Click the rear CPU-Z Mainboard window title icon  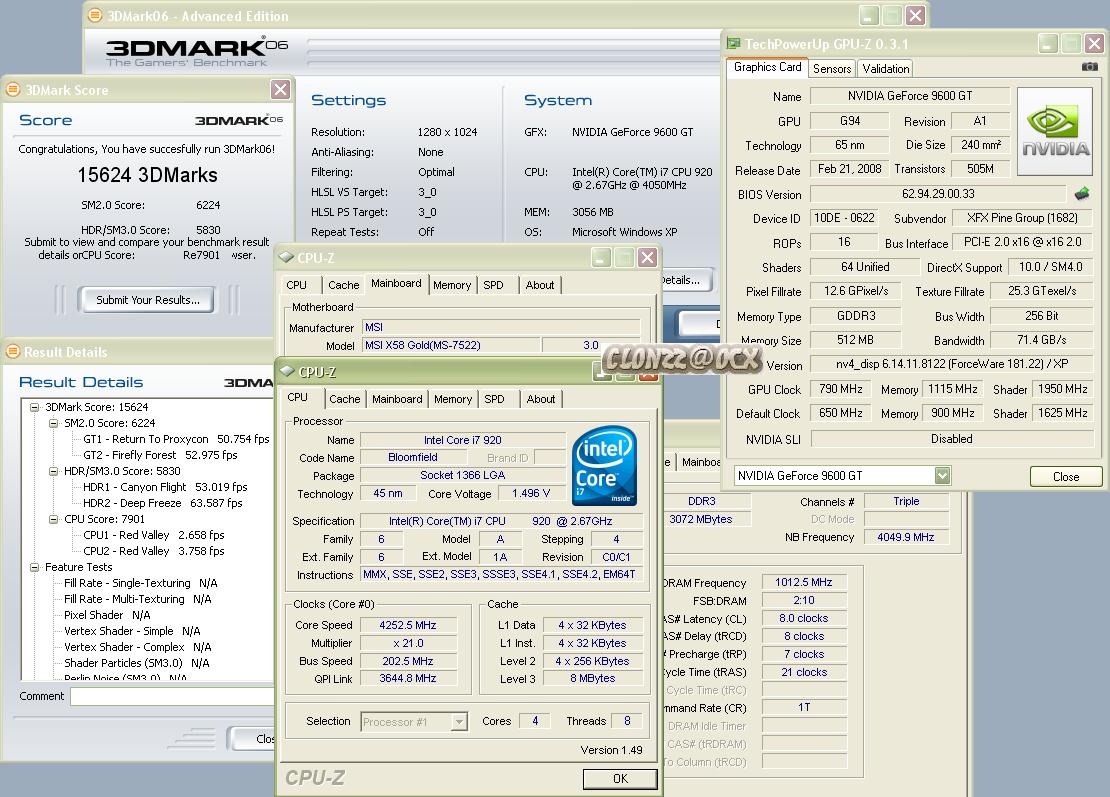pos(286,257)
